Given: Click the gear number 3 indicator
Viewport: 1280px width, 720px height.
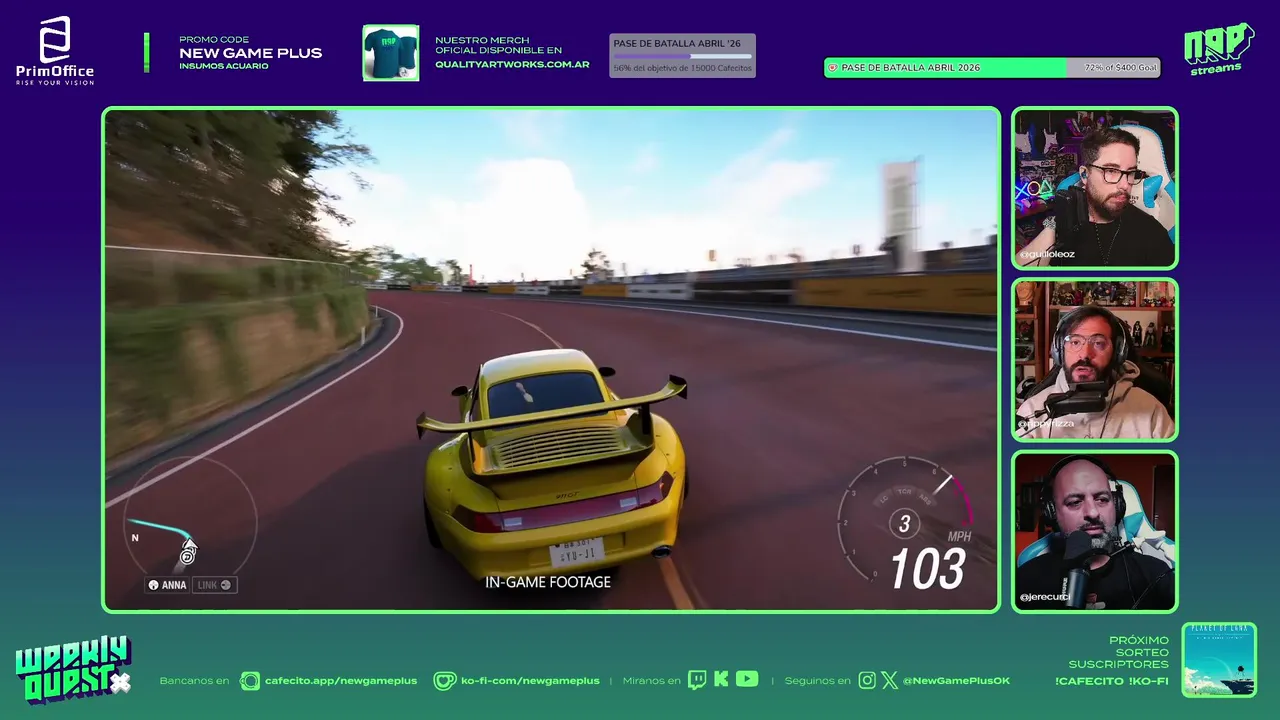Looking at the screenshot, I should (904, 523).
